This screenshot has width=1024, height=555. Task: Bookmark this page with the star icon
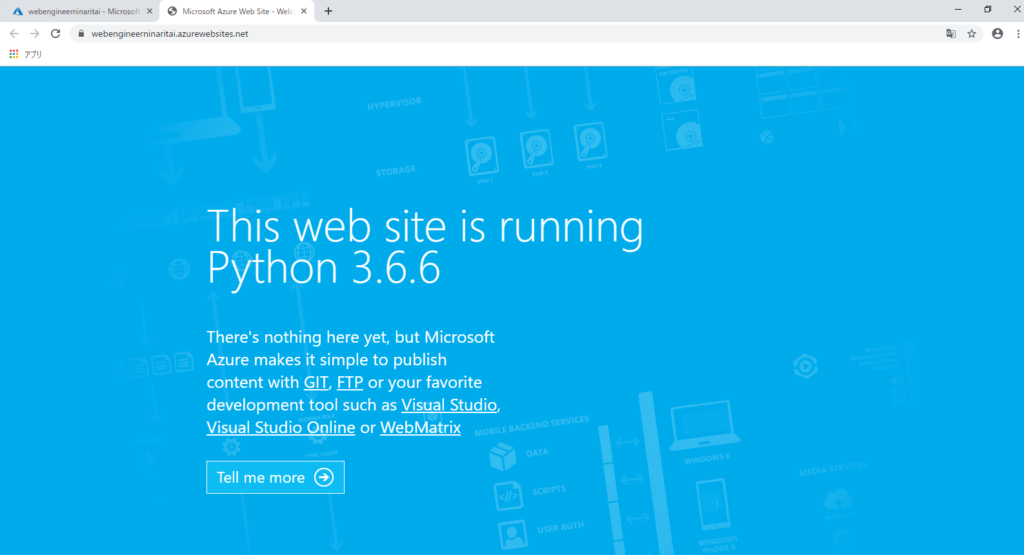(972, 34)
